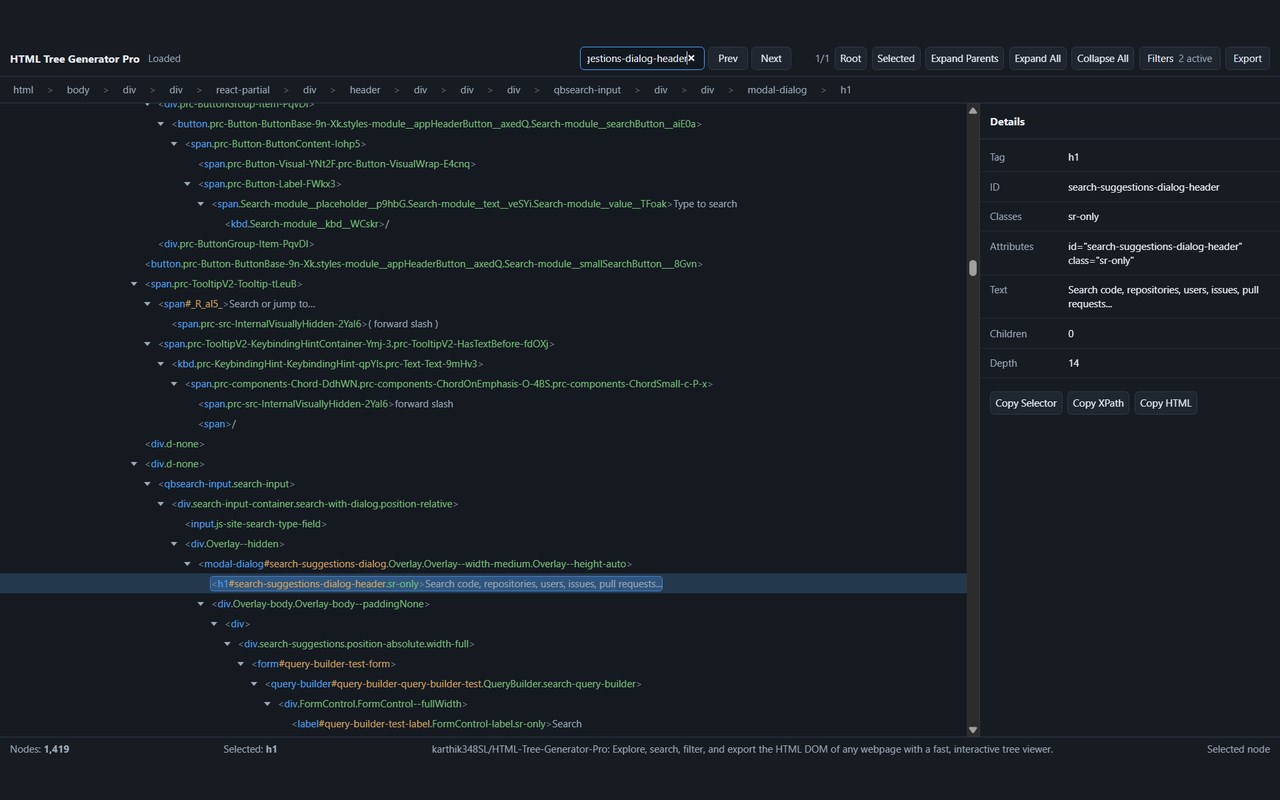The width and height of the screenshot is (1280, 800).
Task: Collapse span.prc-components-Chord node
Action: point(174,384)
